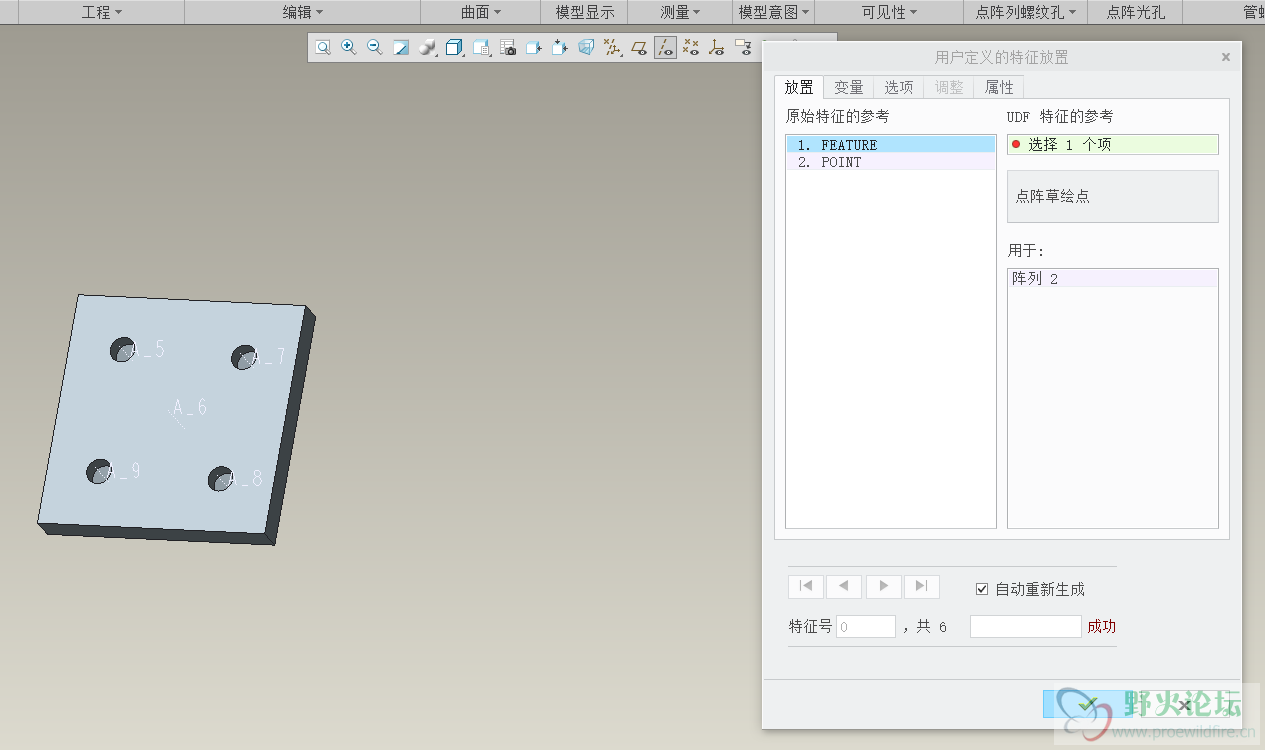Click the Zoom In magnifier icon
Image resolution: width=1265 pixels, height=750 pixels.
(349, 47)
